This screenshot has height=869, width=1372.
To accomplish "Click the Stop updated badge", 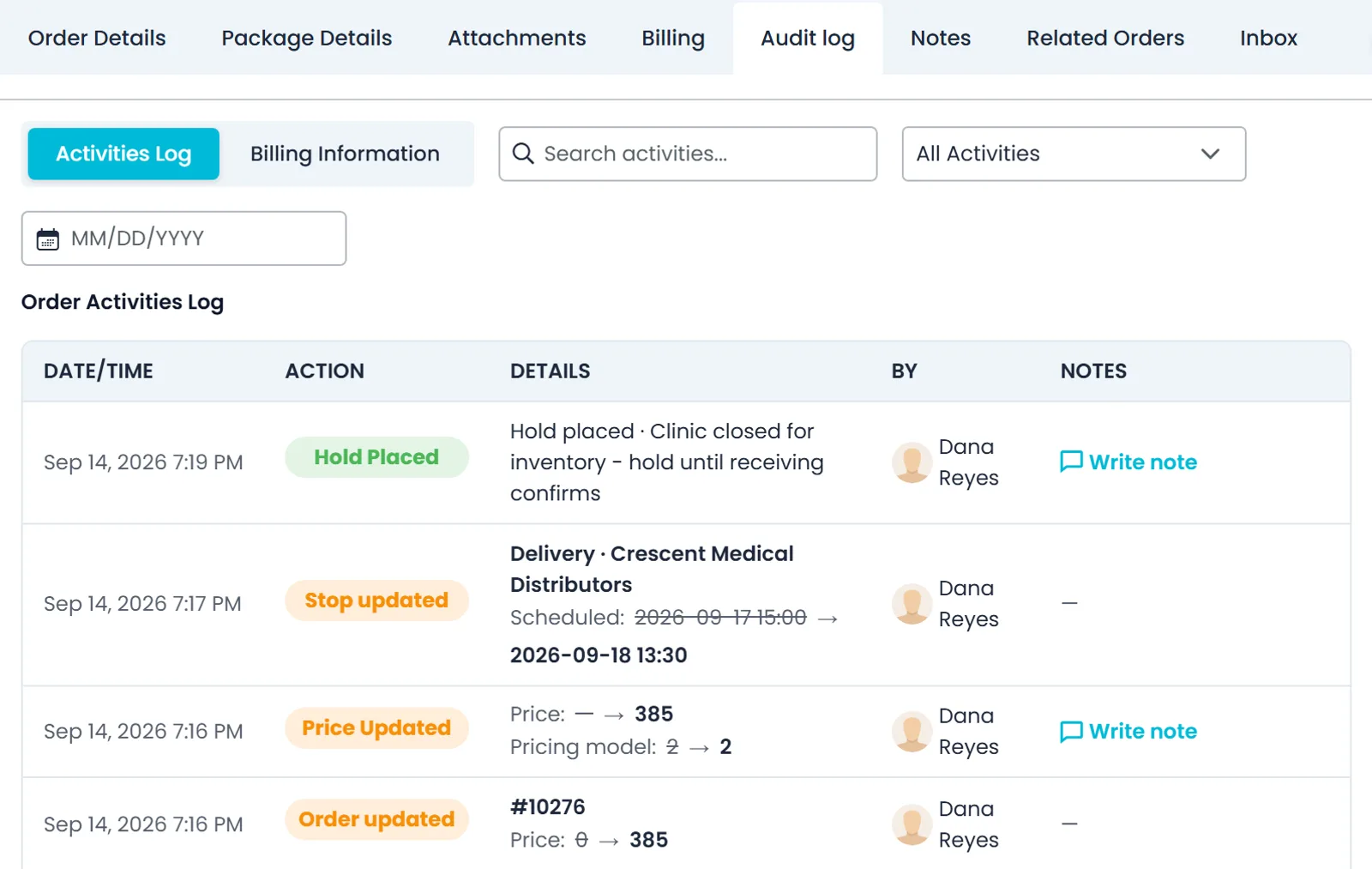I will click(376, 600).
